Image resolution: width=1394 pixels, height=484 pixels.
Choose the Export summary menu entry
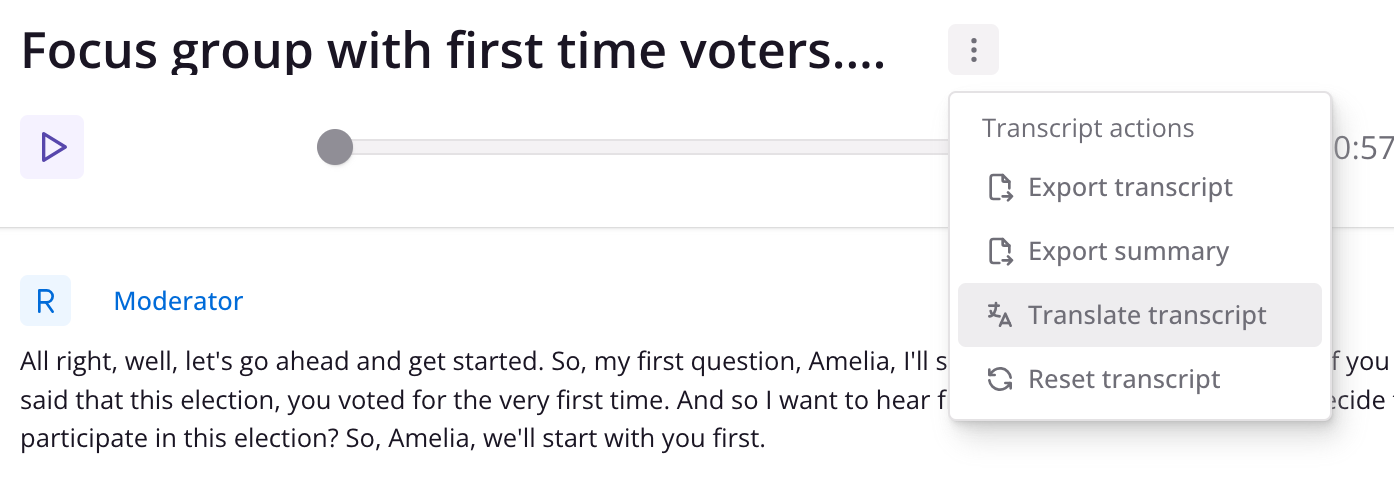coord(1139,252)
